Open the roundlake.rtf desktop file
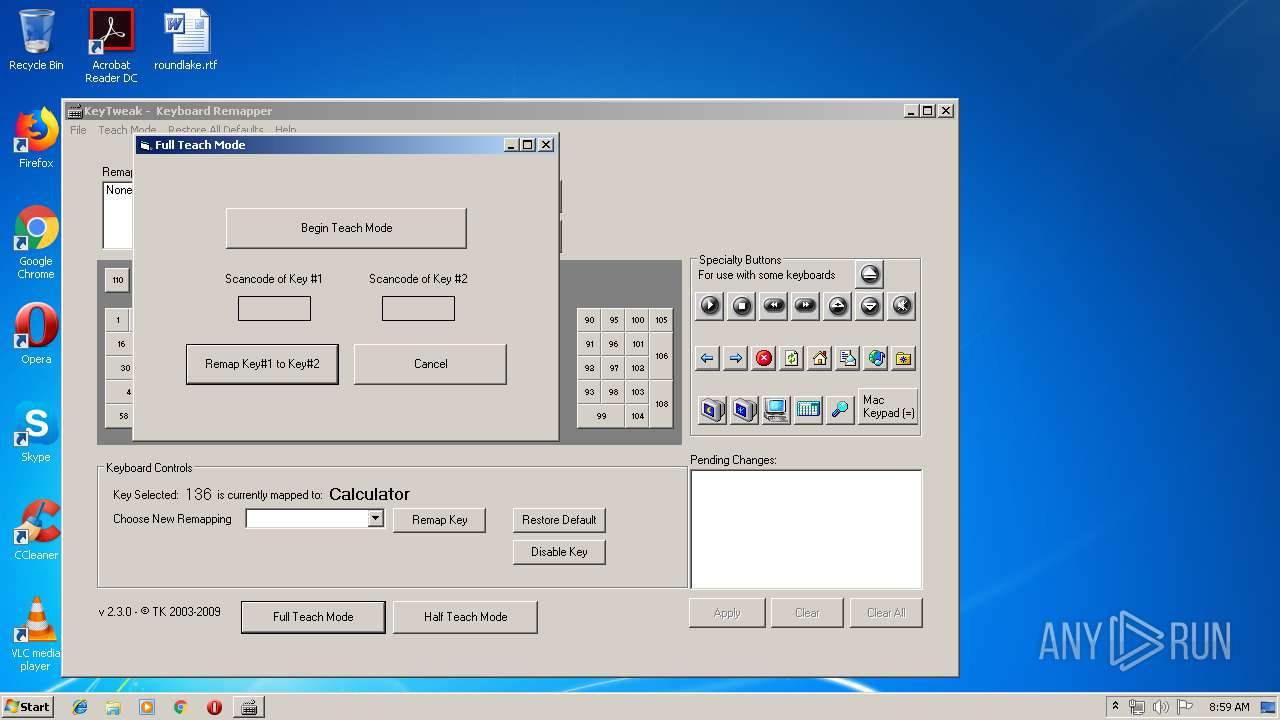 [186, 40]
